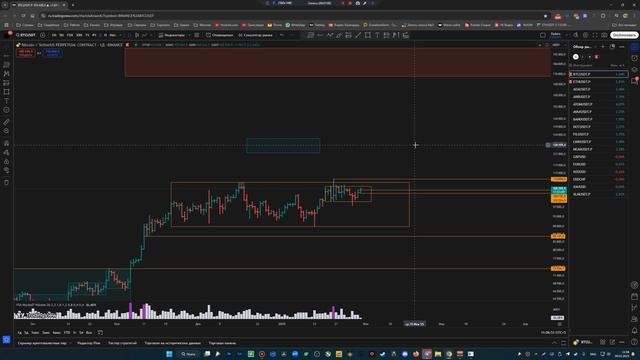Add symbol to watchlist plus icon
The image size is (640, 360).
tap(603, 47)
